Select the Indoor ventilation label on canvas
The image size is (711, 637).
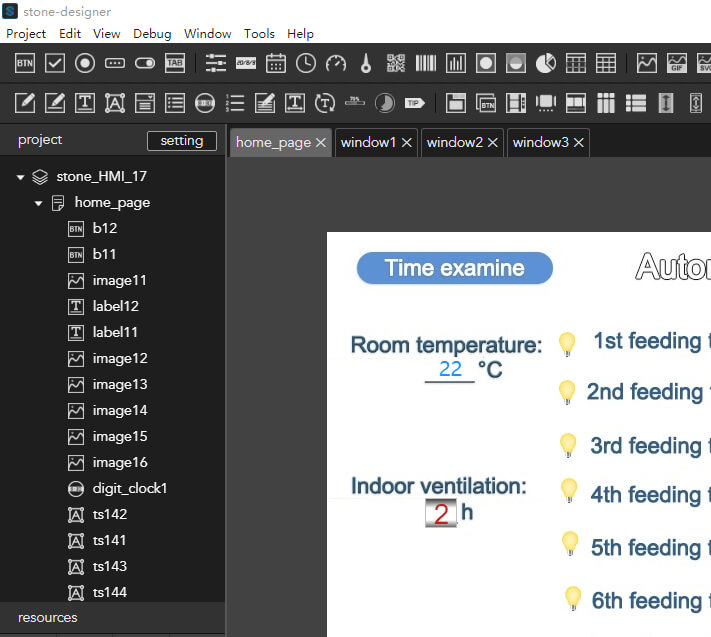(x=439, y=486)
